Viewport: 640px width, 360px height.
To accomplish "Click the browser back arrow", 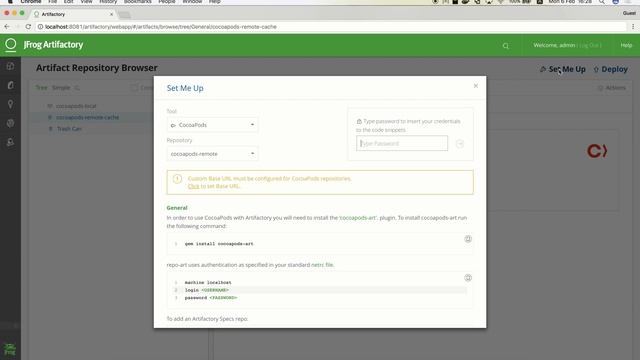I will point(7,27).
